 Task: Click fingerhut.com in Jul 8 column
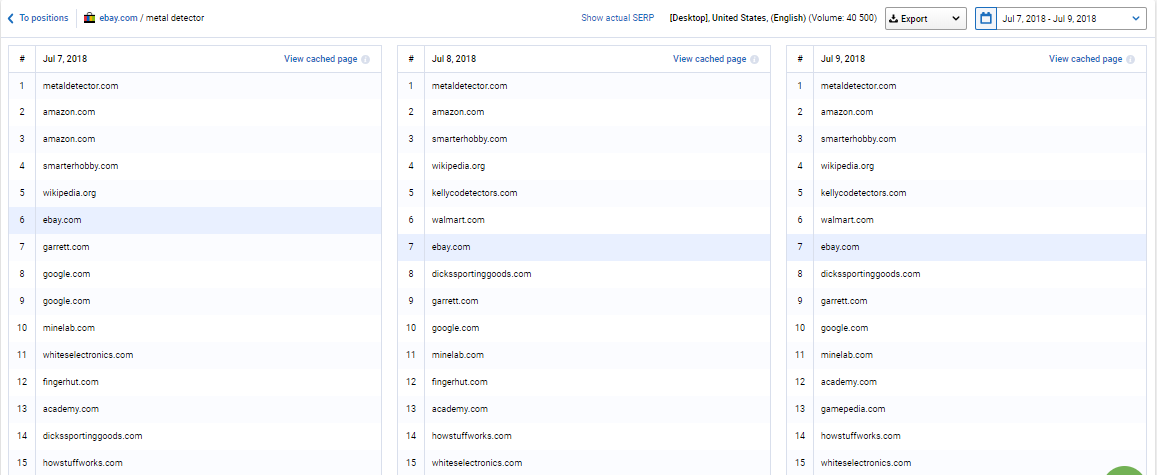(460, 382)
